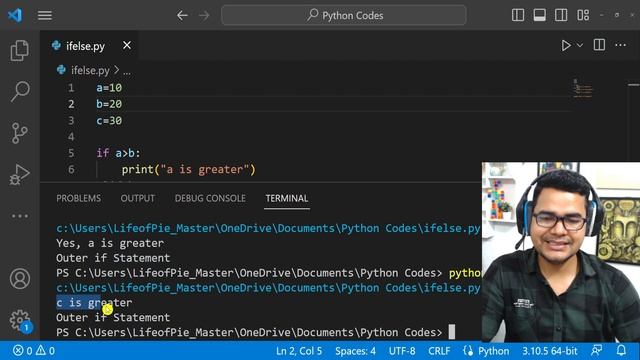Click the VS Code logo icon
This screenshot has height=360, width=640.
(x=15, y=16)
